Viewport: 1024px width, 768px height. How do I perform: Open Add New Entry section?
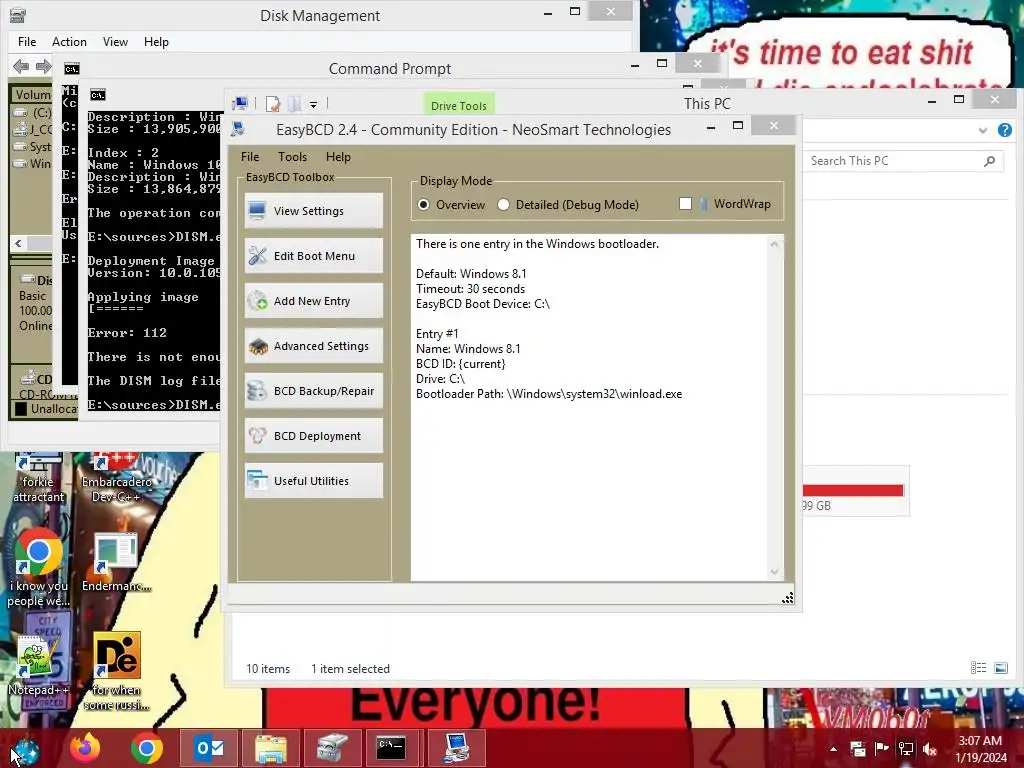click(313, 301)
